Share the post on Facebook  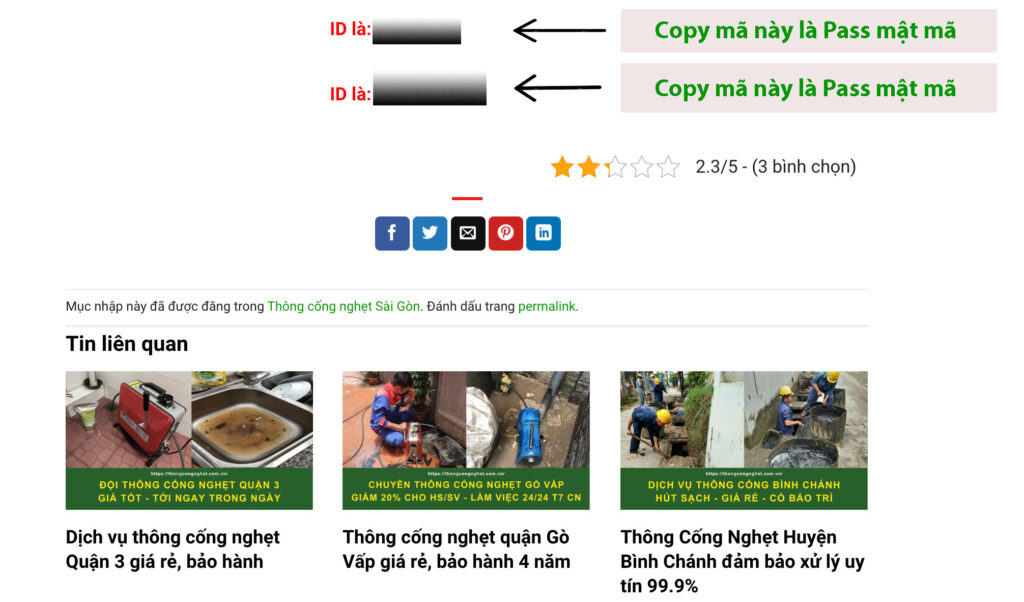tap(392, 233)
